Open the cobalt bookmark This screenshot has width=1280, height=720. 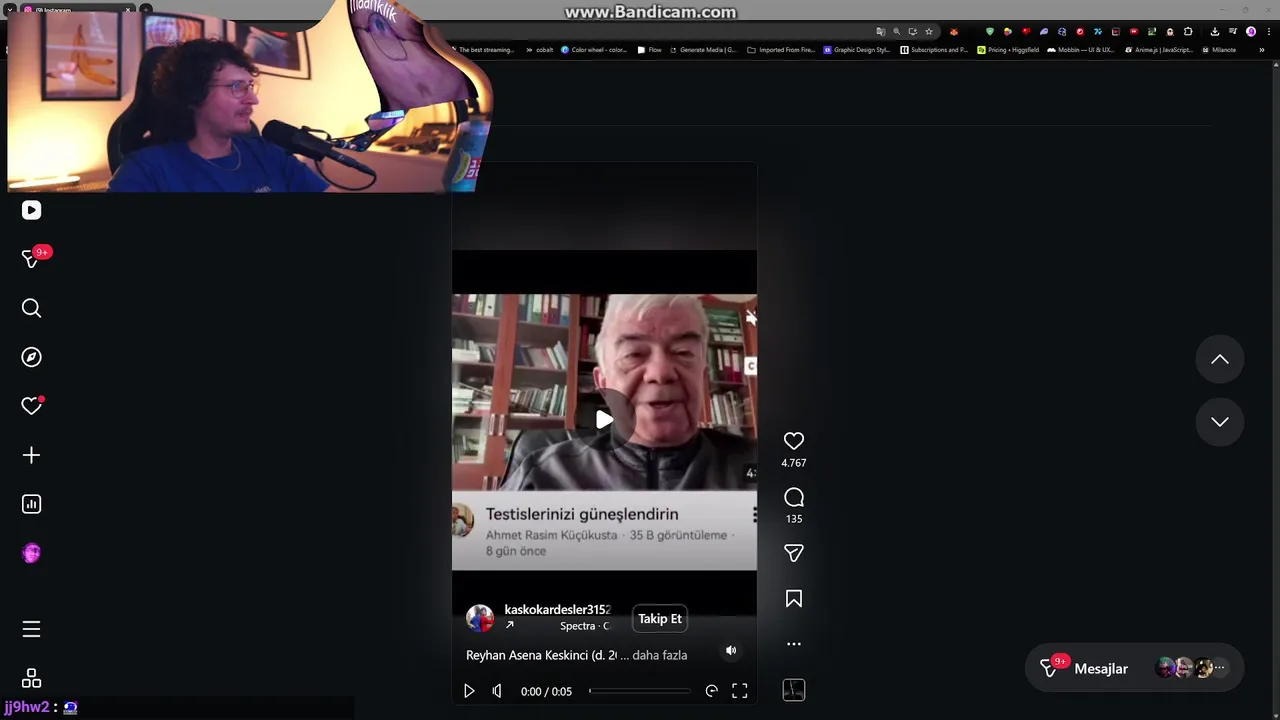[x=540, y=50]
